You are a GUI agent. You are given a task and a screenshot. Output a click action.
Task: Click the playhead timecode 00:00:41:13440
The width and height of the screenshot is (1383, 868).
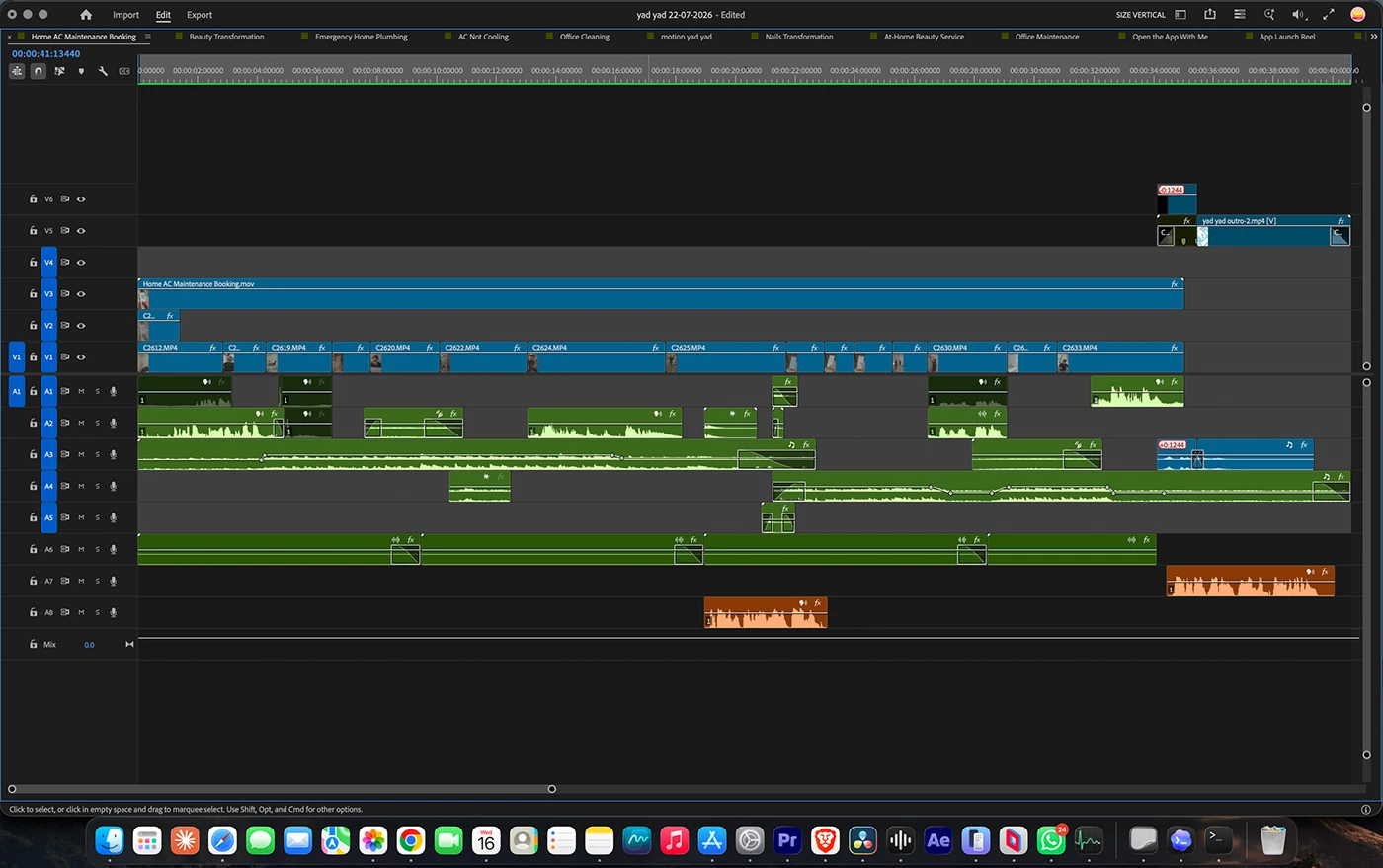tap(46, 54)
